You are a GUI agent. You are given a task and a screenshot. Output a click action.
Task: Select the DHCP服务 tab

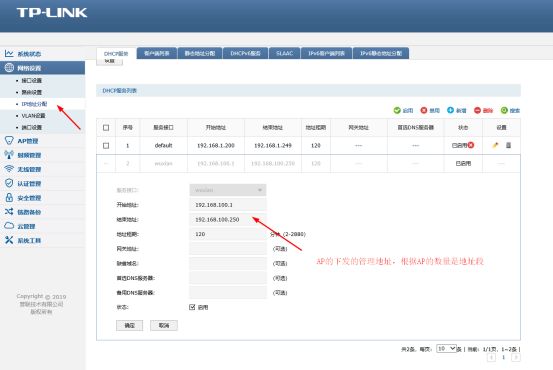click(116, 54)
